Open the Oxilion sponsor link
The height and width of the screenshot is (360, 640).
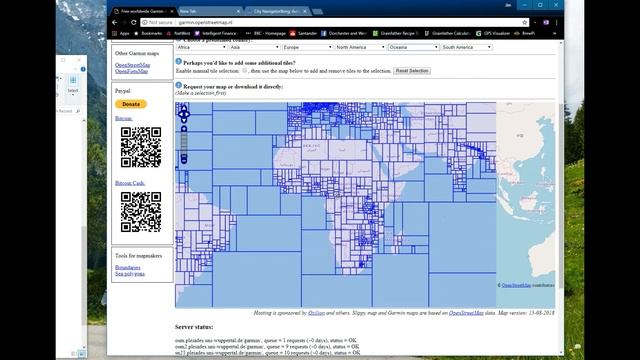click(316, 313)
